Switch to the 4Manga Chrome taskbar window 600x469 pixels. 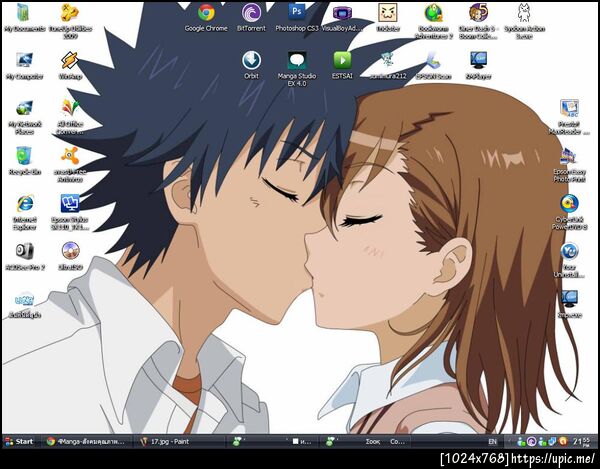point(86,441)
